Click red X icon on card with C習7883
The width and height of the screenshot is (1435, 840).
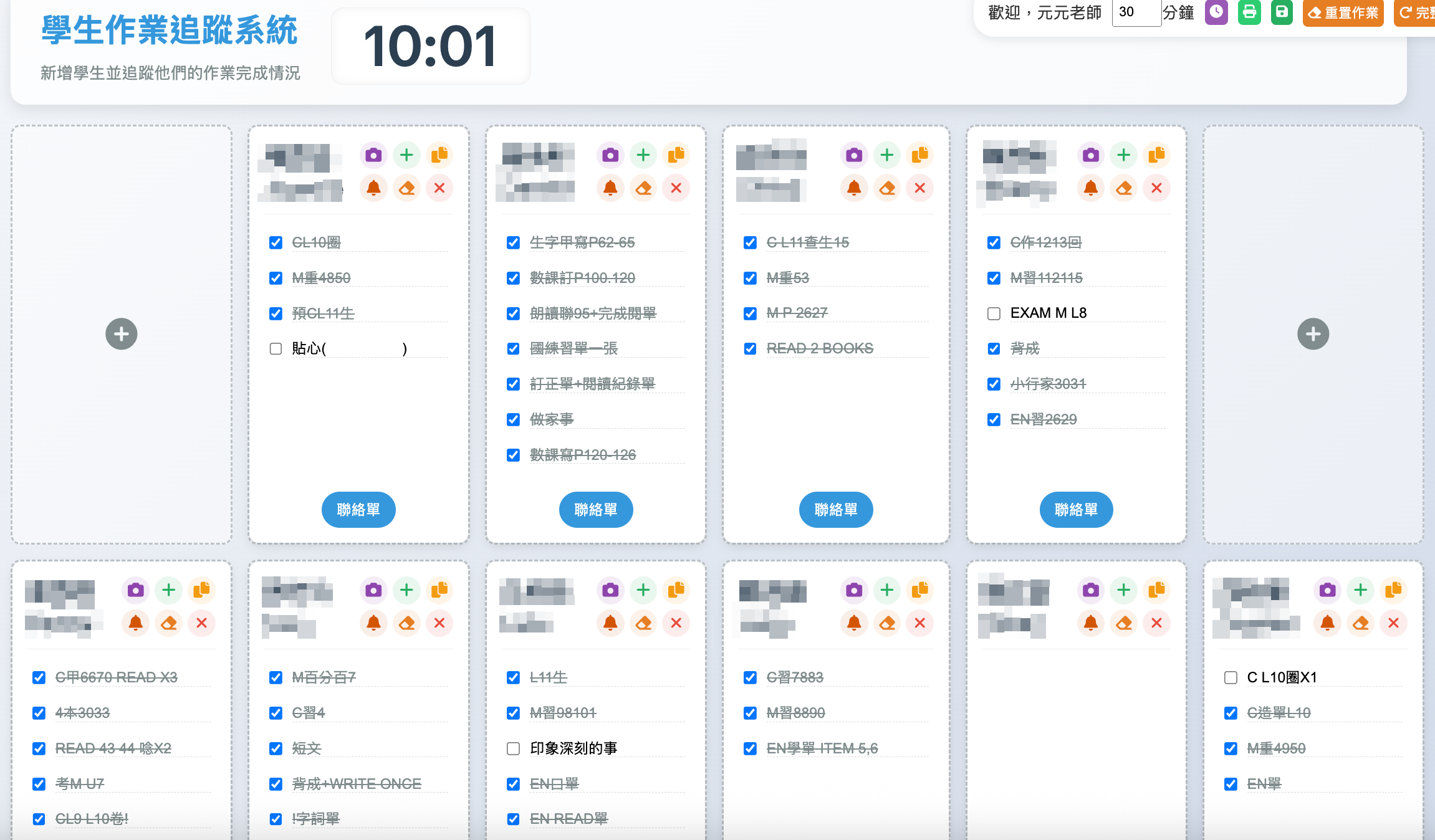click(920, 623)
